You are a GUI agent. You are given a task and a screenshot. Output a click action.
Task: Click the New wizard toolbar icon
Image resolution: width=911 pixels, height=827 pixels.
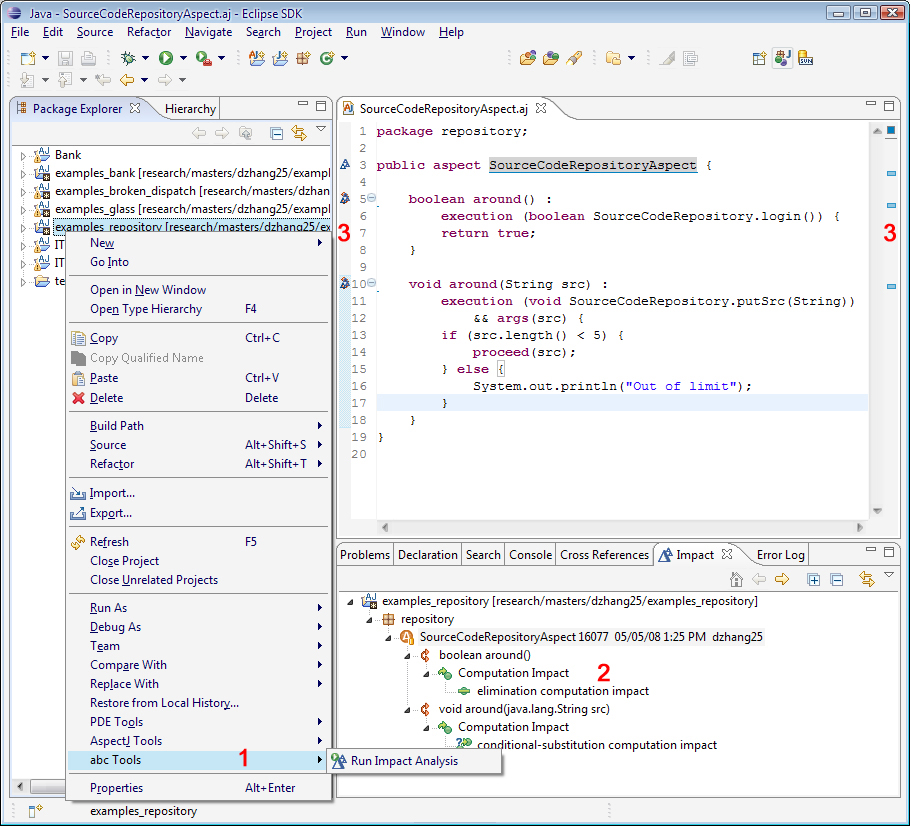[27, 58]
